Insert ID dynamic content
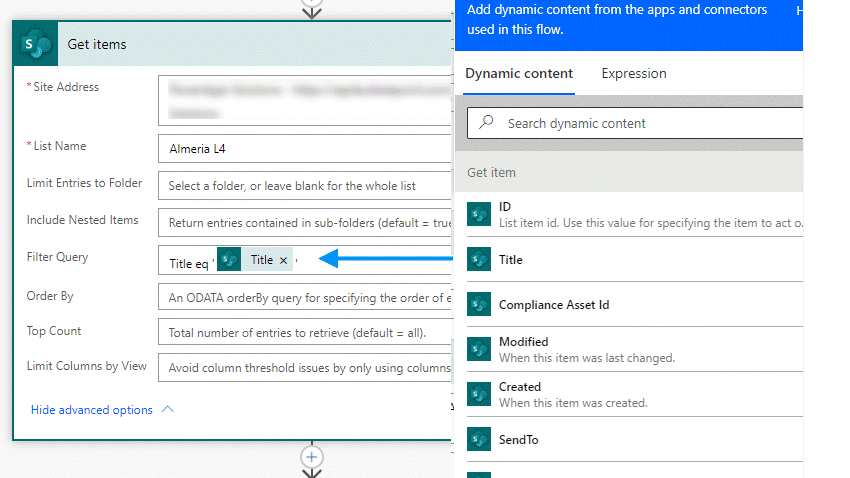This screenshot has height=478, width=850. [x=635, y=214]
